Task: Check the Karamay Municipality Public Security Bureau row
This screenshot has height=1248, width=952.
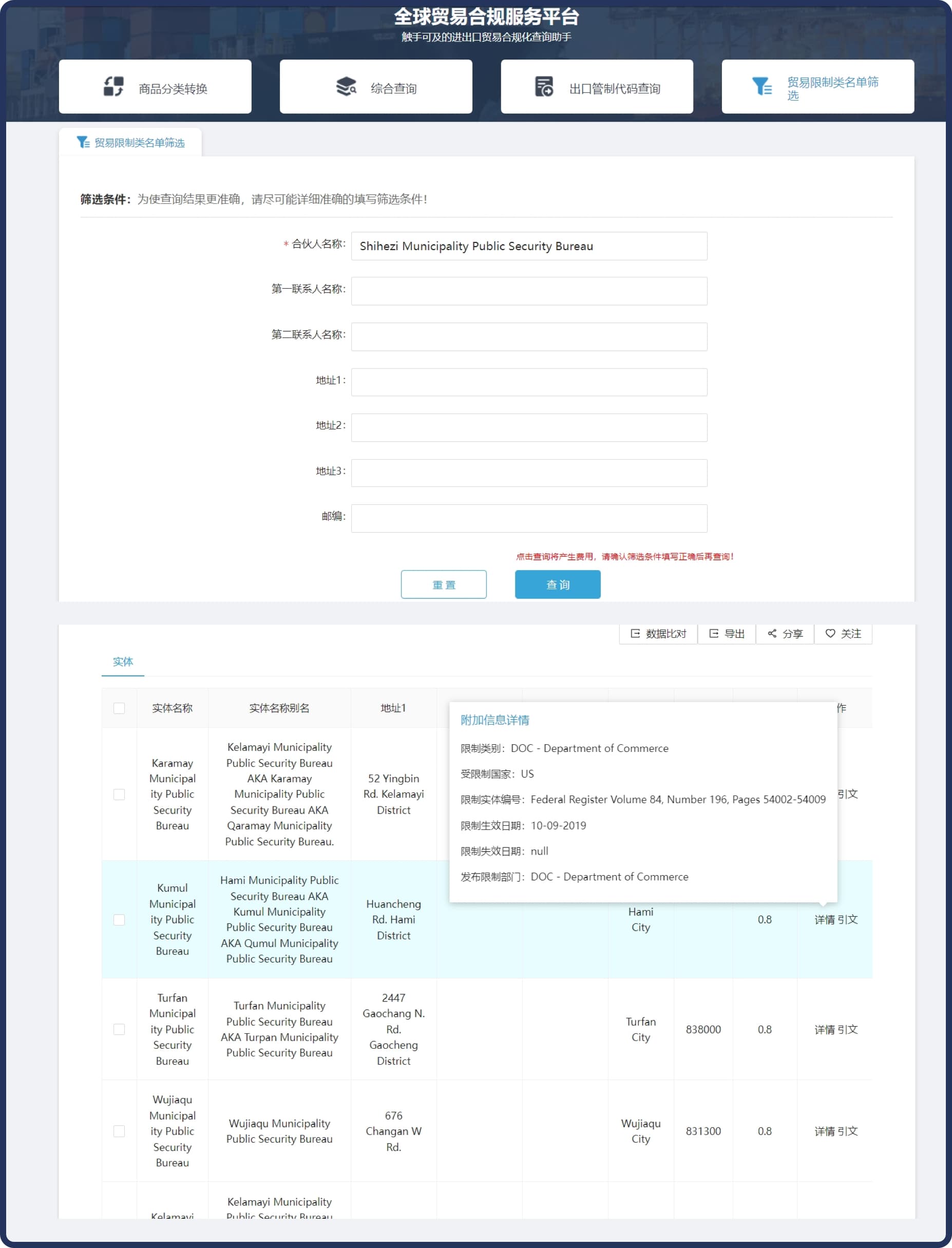Action: tap(119, 794)
